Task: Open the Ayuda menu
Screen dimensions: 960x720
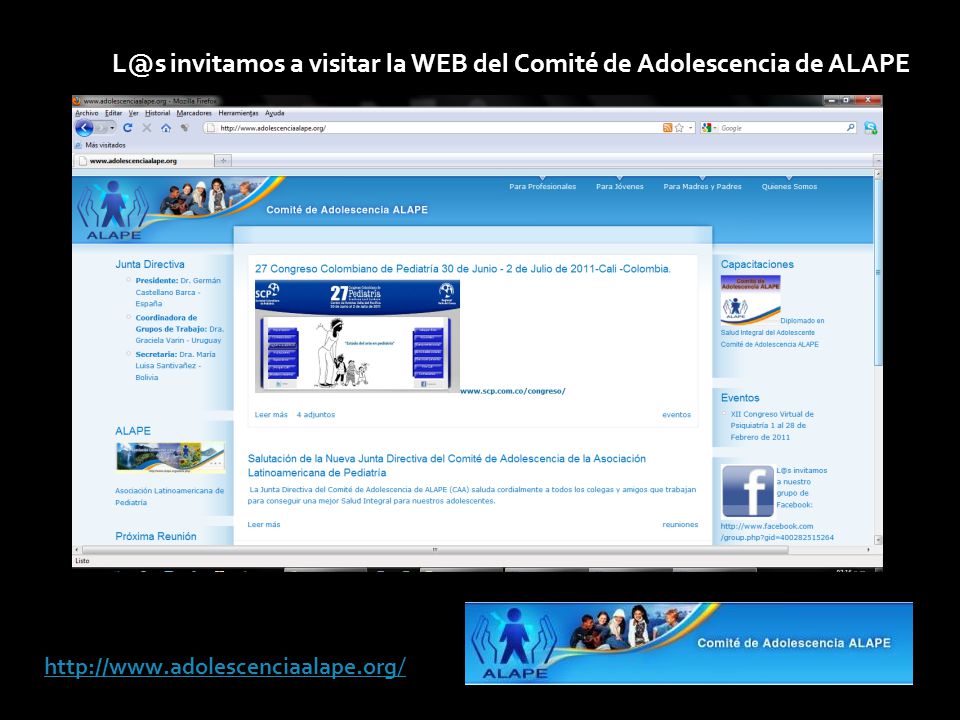Action: [x=274, y=113]
